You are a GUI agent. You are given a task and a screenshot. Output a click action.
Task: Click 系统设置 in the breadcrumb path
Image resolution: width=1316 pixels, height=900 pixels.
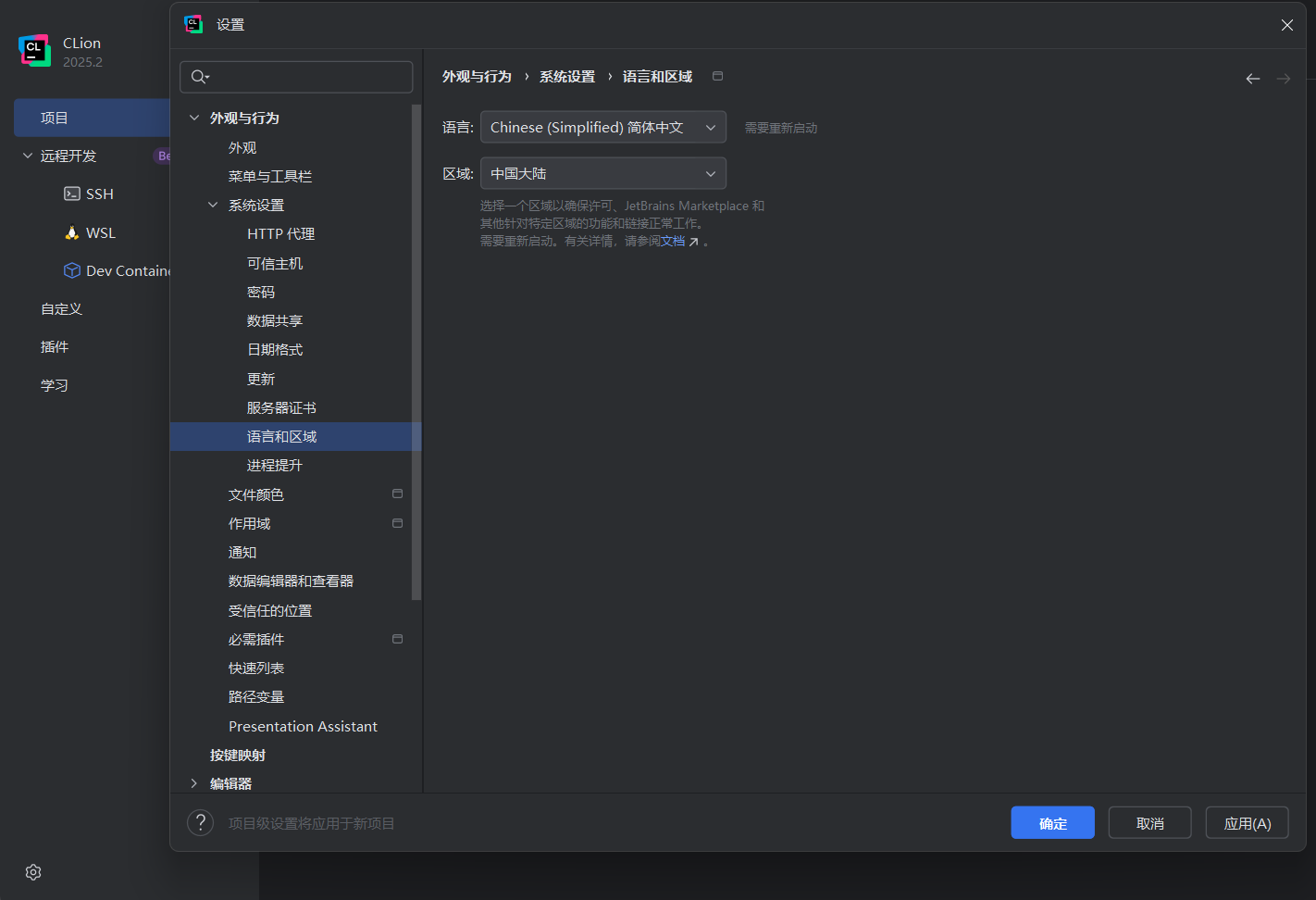point(567,76)
